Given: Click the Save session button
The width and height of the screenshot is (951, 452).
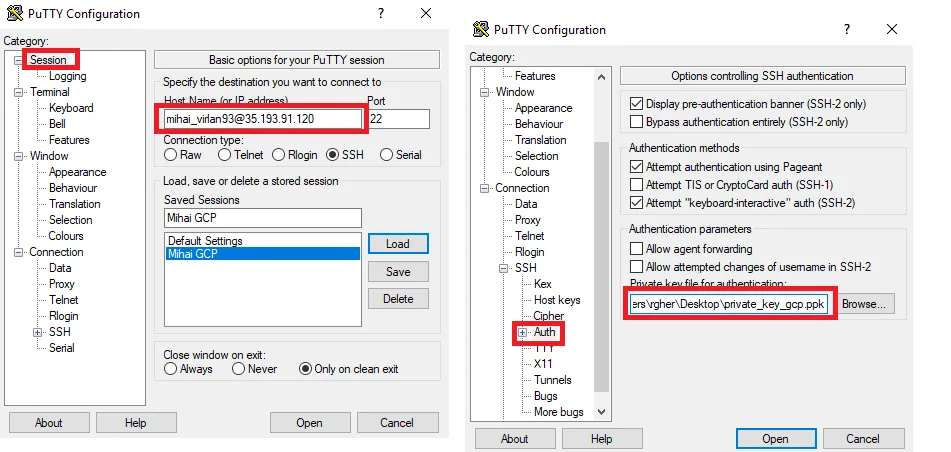Looking at the screenshot, I should (x=398, y=272).
